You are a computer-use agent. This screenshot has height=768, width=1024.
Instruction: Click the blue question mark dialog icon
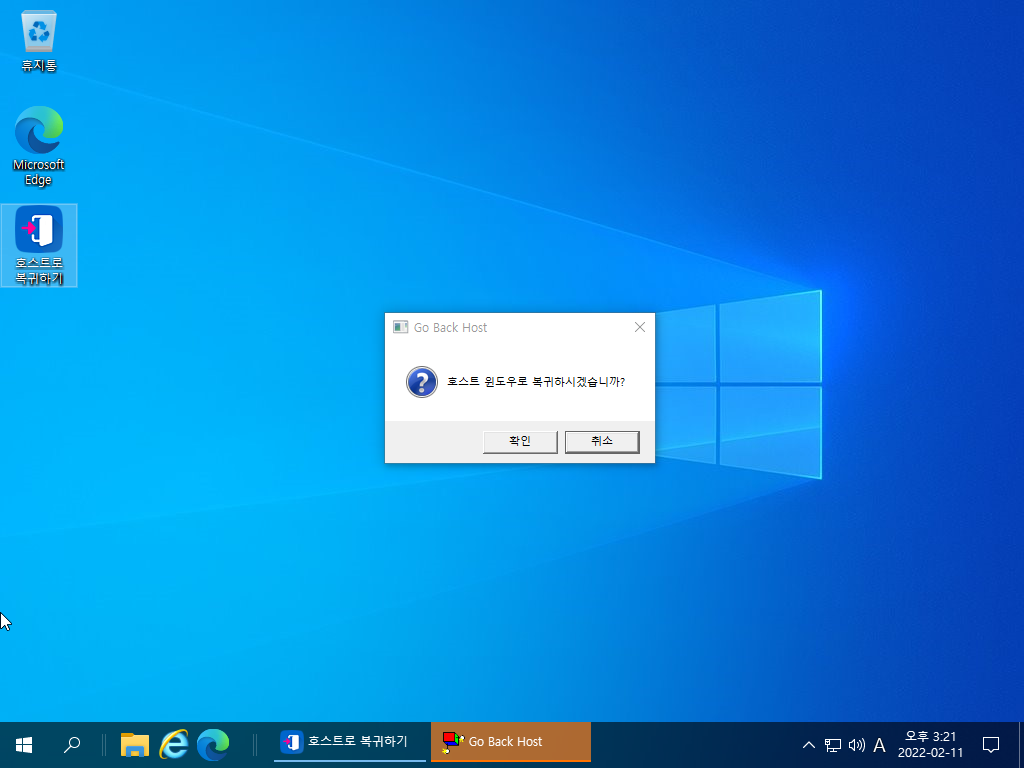click(x=422, y=382)
